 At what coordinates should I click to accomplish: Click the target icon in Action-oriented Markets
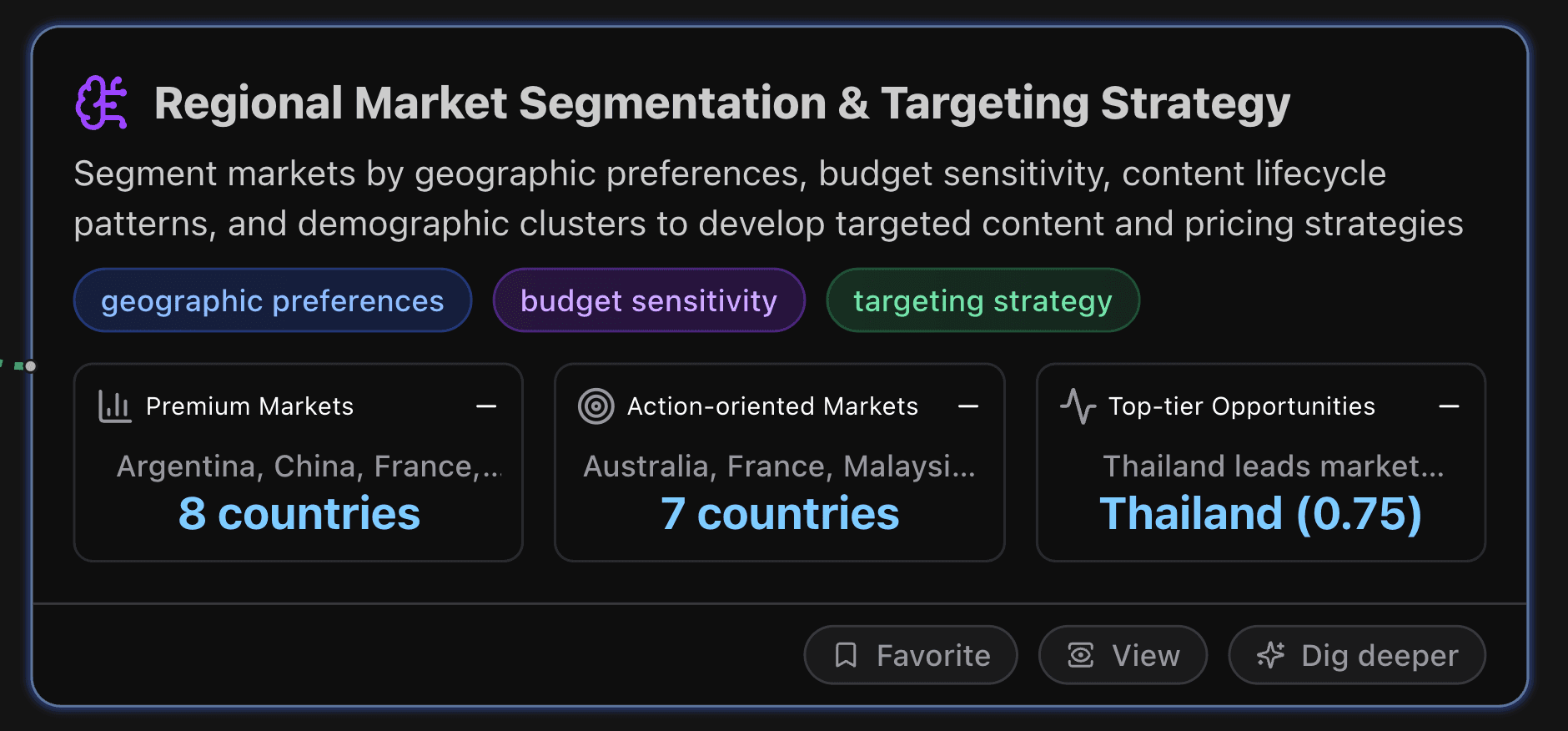pyautogui.click(x=596, y=406)
